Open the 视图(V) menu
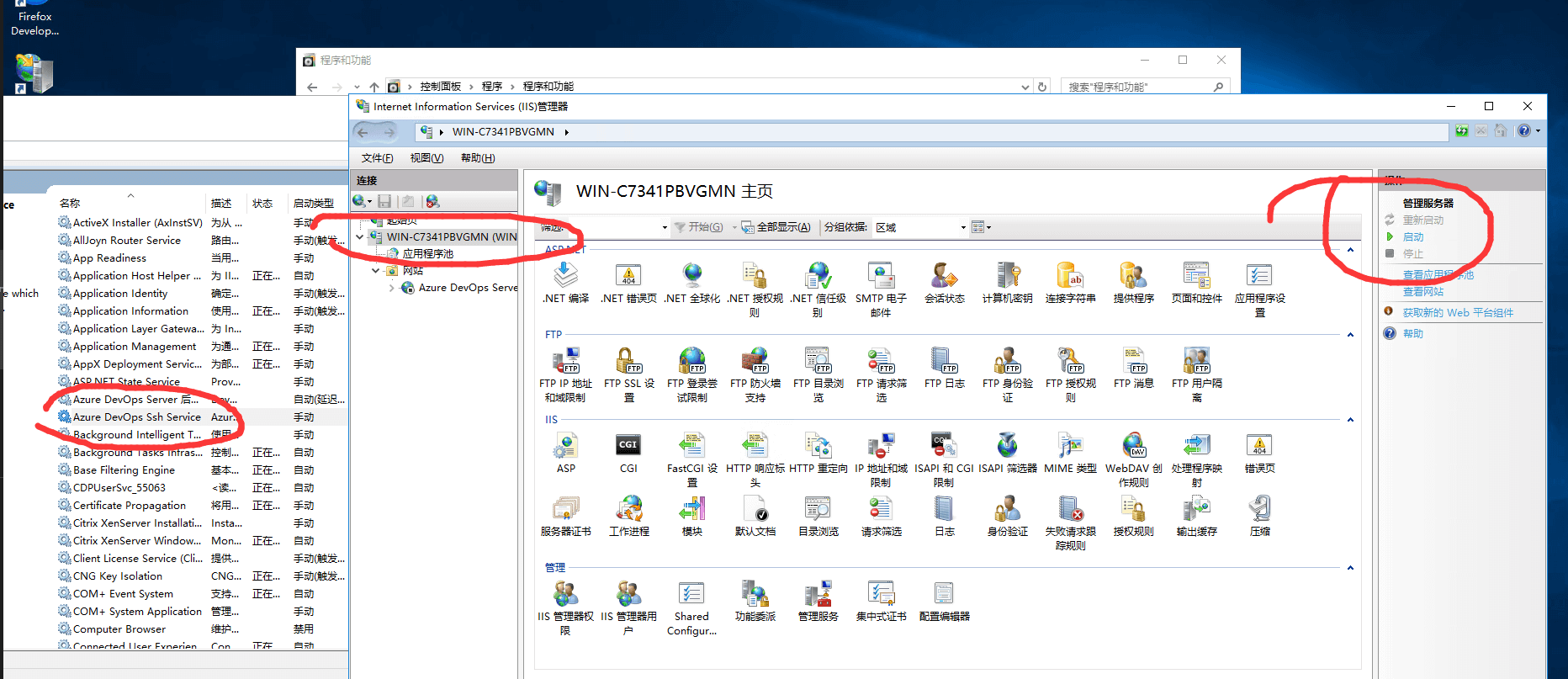The height and width of the screenshot is (679, 1568). [x=426, y=158]
